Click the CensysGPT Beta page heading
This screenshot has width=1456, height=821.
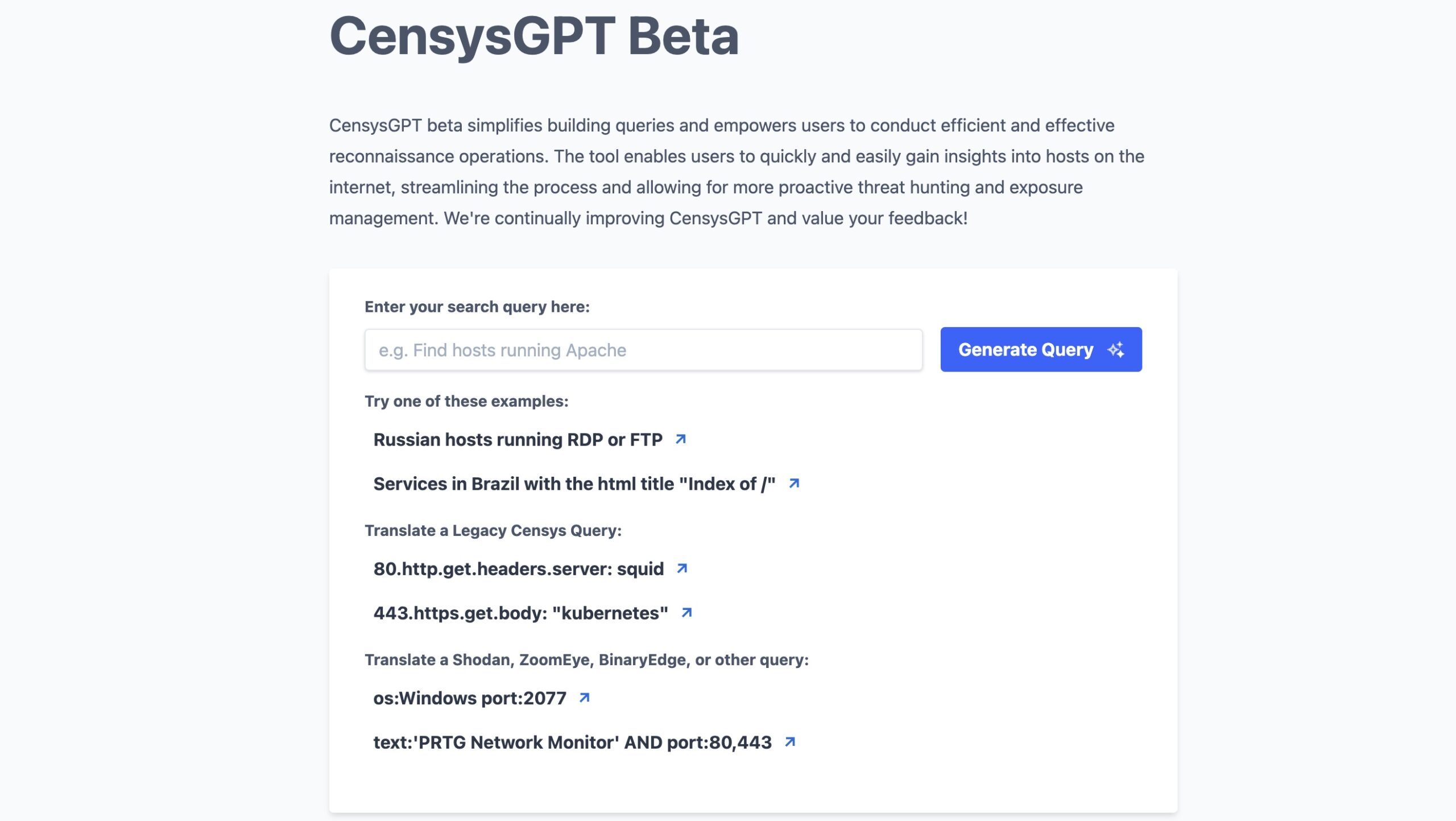533,36
